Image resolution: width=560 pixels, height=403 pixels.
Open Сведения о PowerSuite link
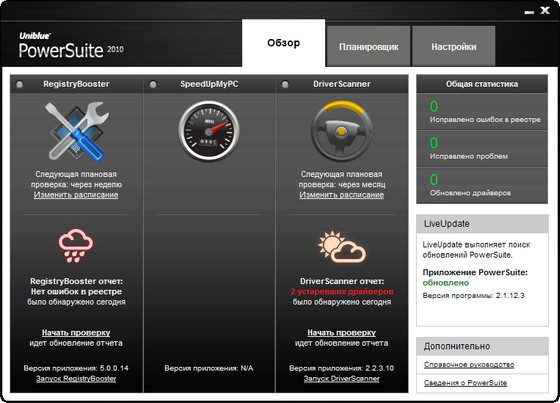click(x=465, y=383)
